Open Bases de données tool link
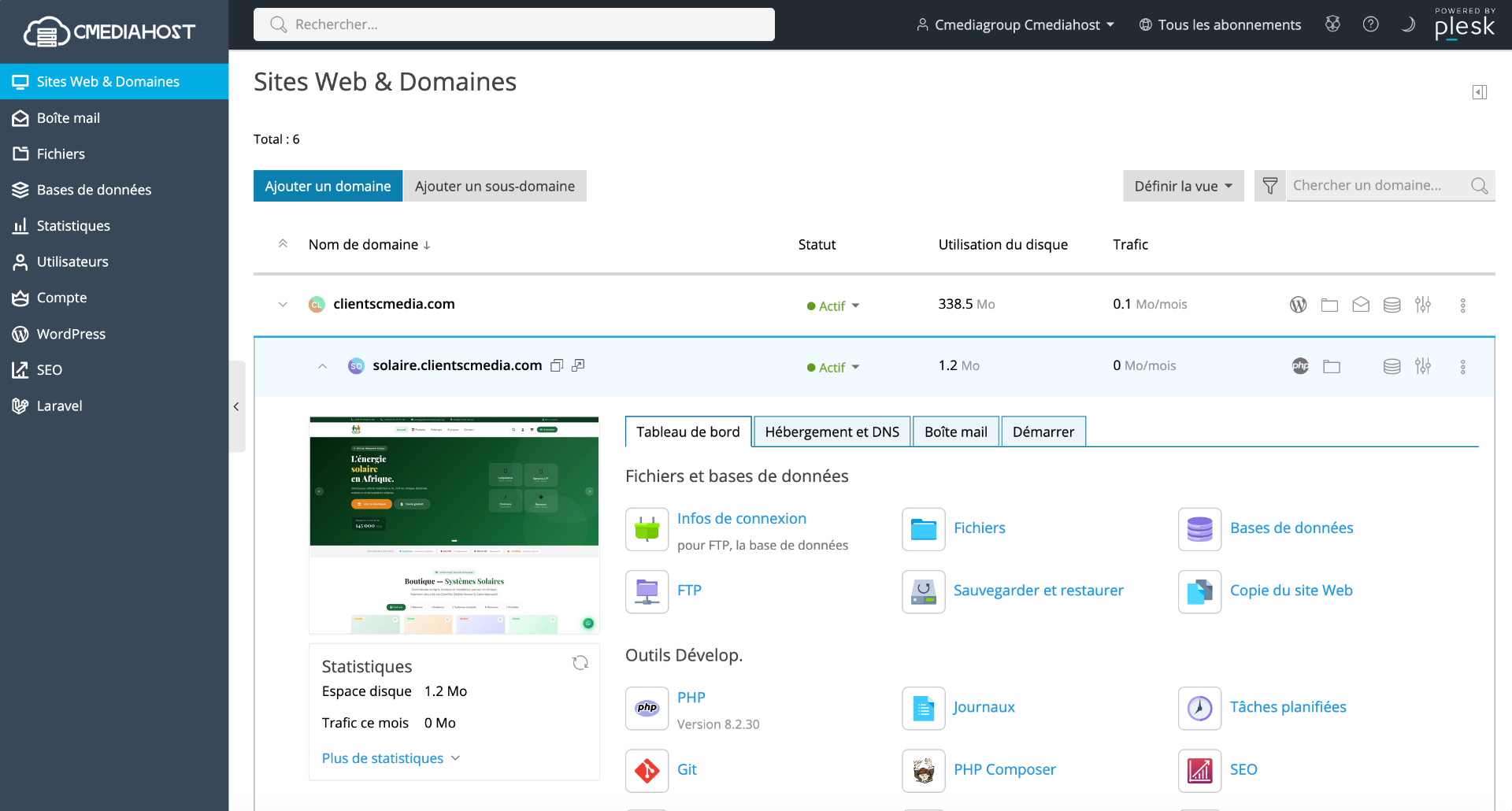Screen dimensions: 1512x811 coord(1291,528)
